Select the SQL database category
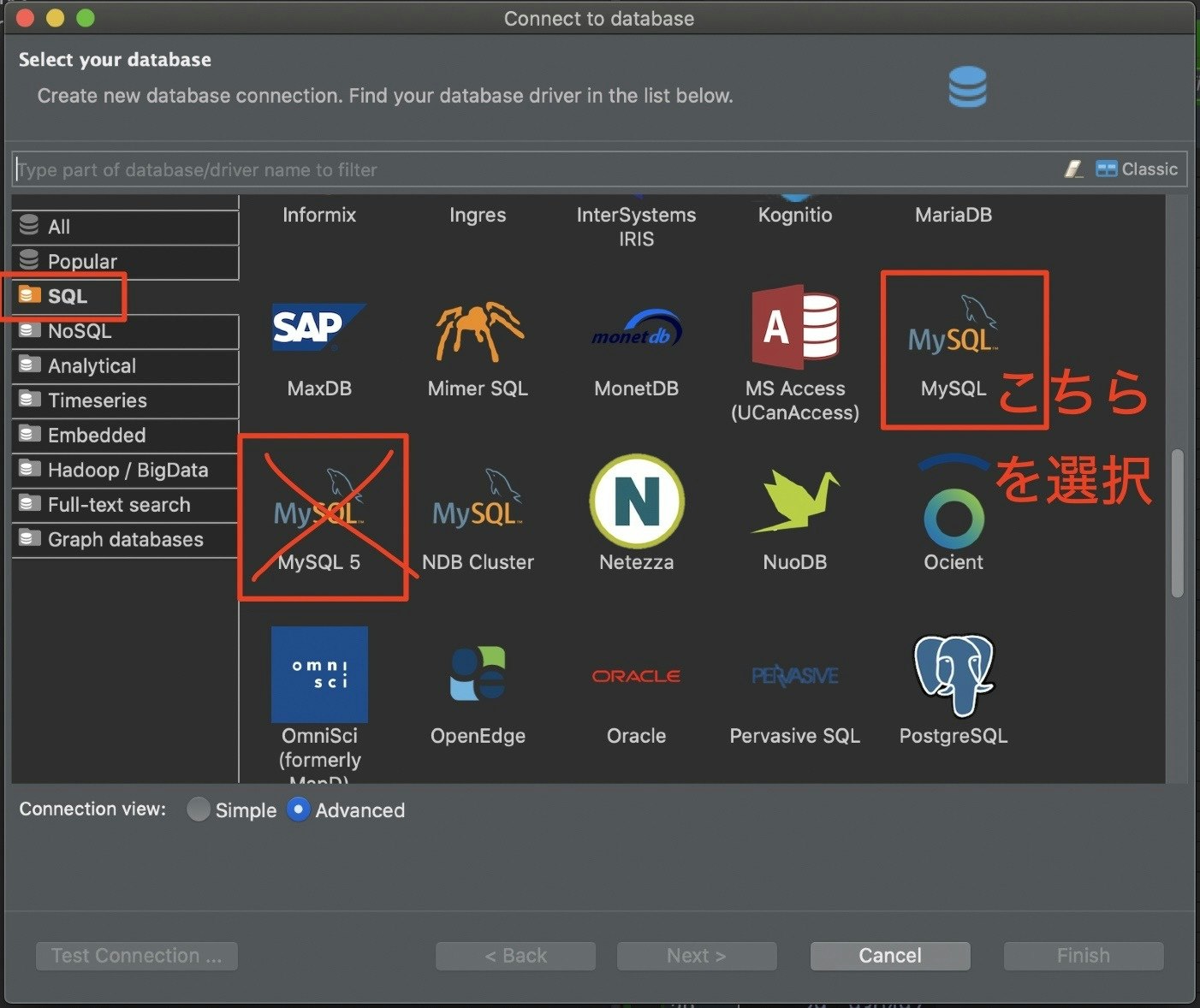 125,296
